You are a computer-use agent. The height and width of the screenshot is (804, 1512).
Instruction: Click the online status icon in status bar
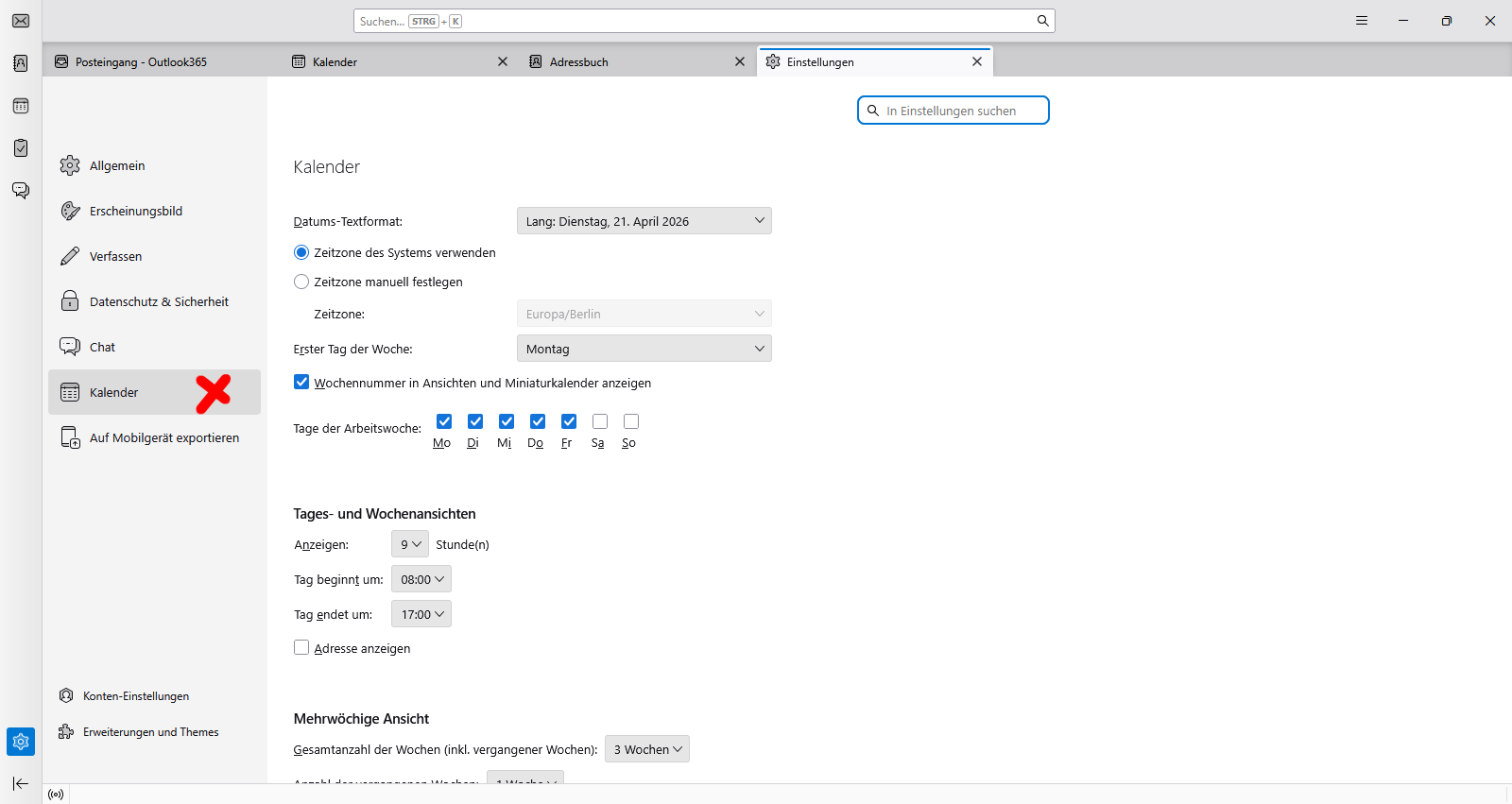tap(56, 795)
